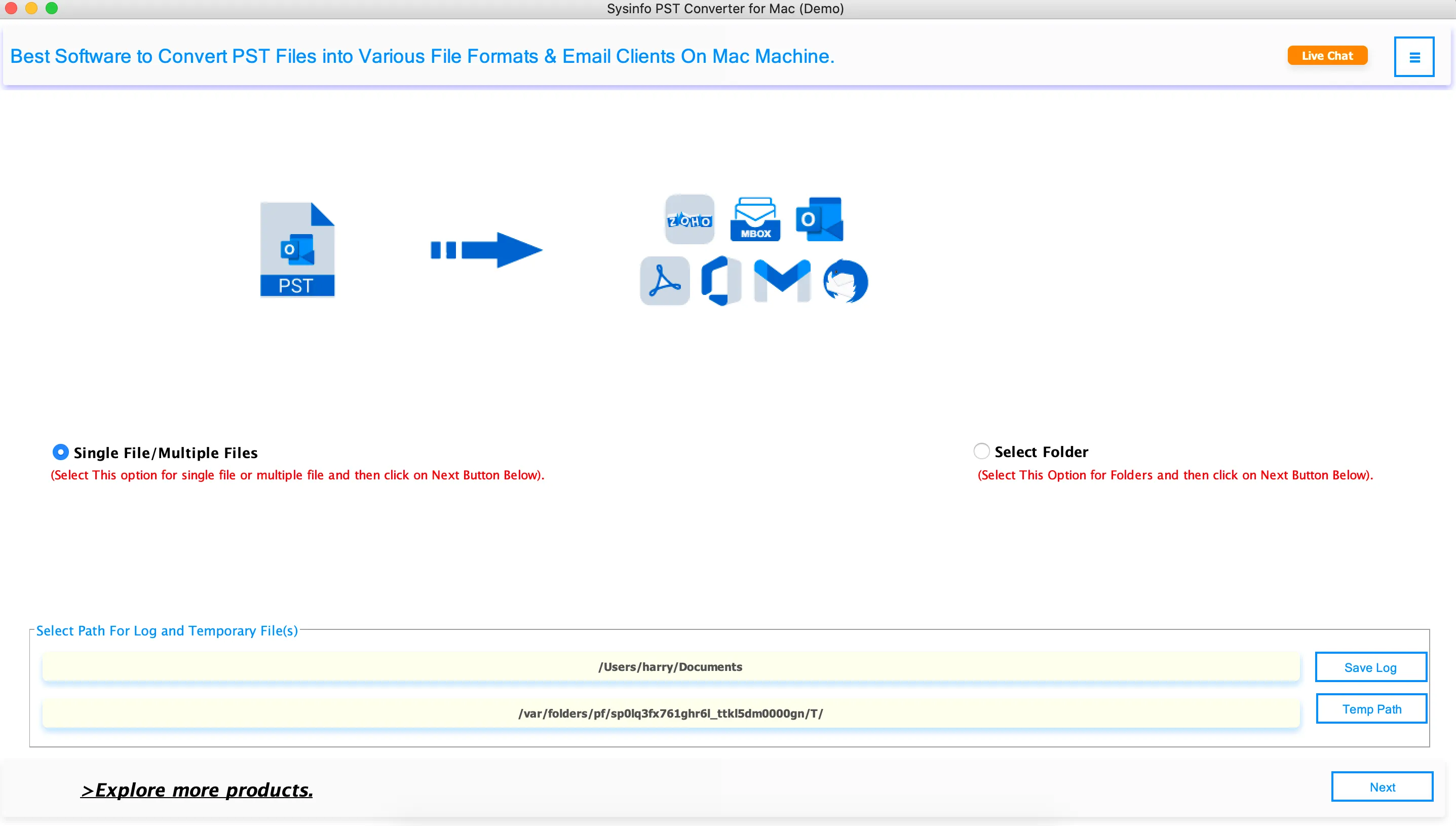1456x826 pixels.
Task: Click the Zoho mail icon
Action: tap(689, 219)
